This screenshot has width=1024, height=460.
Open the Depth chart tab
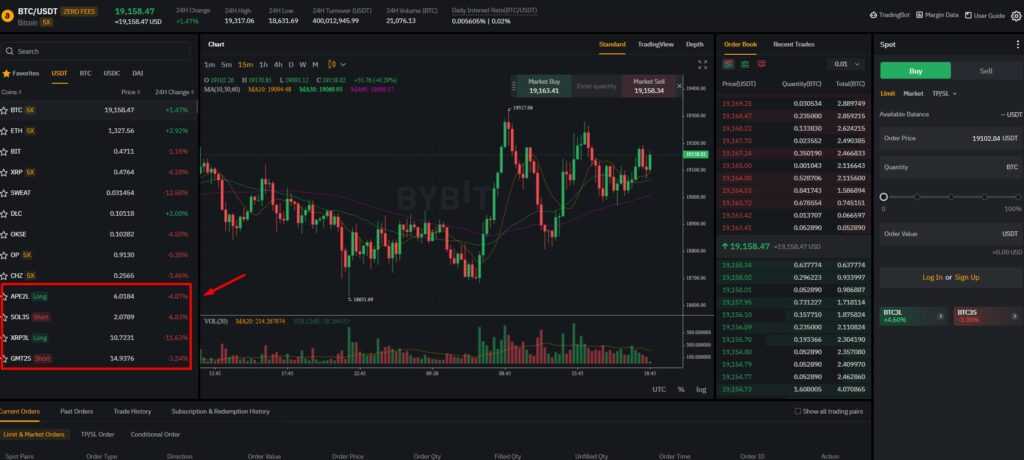695,44
